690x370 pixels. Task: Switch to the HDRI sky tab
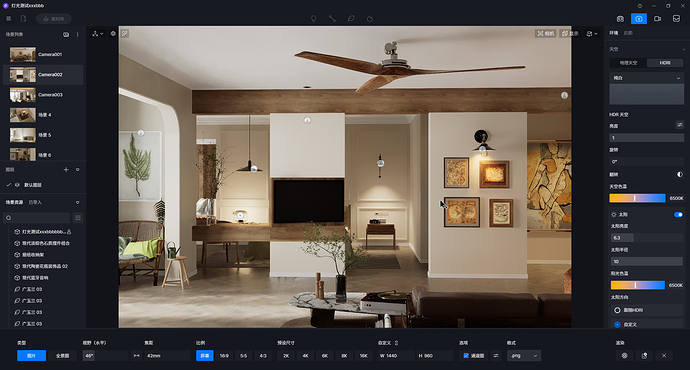coord(665,63)
